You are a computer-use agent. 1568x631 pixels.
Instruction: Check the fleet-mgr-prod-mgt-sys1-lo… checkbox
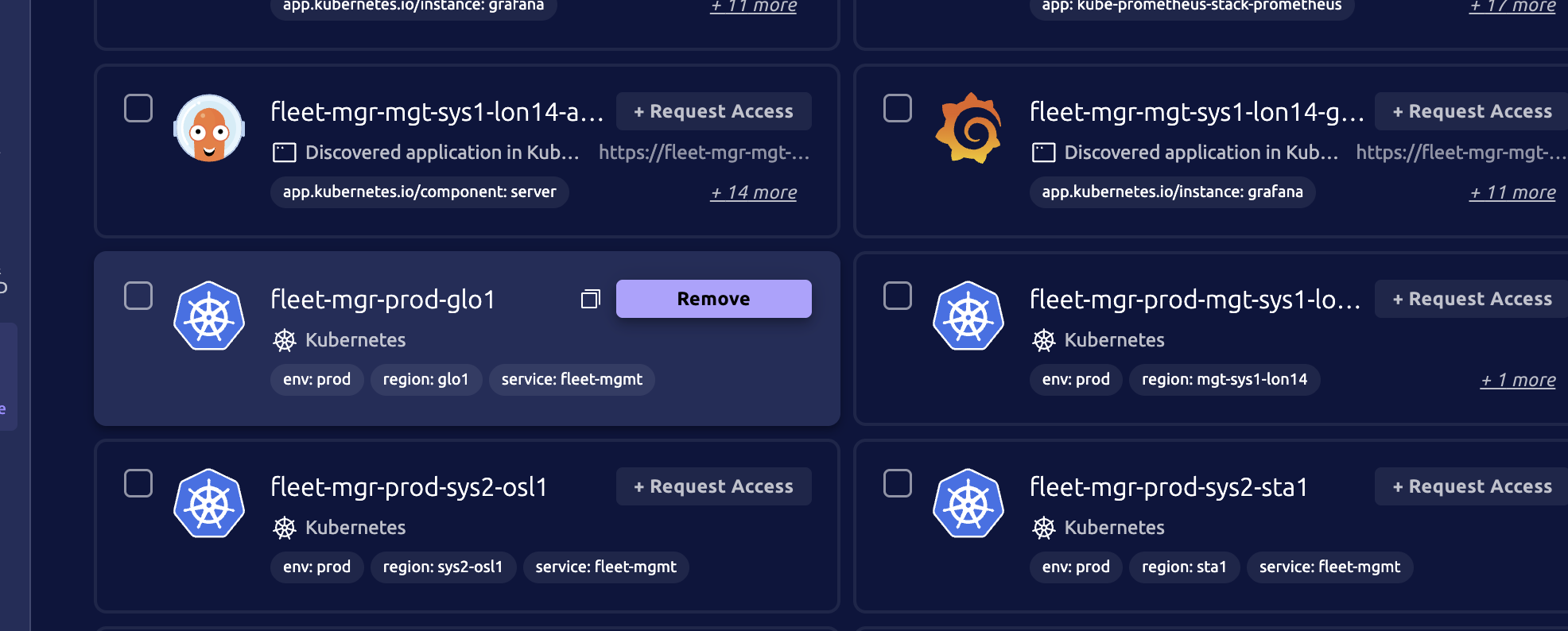point(898,296)
